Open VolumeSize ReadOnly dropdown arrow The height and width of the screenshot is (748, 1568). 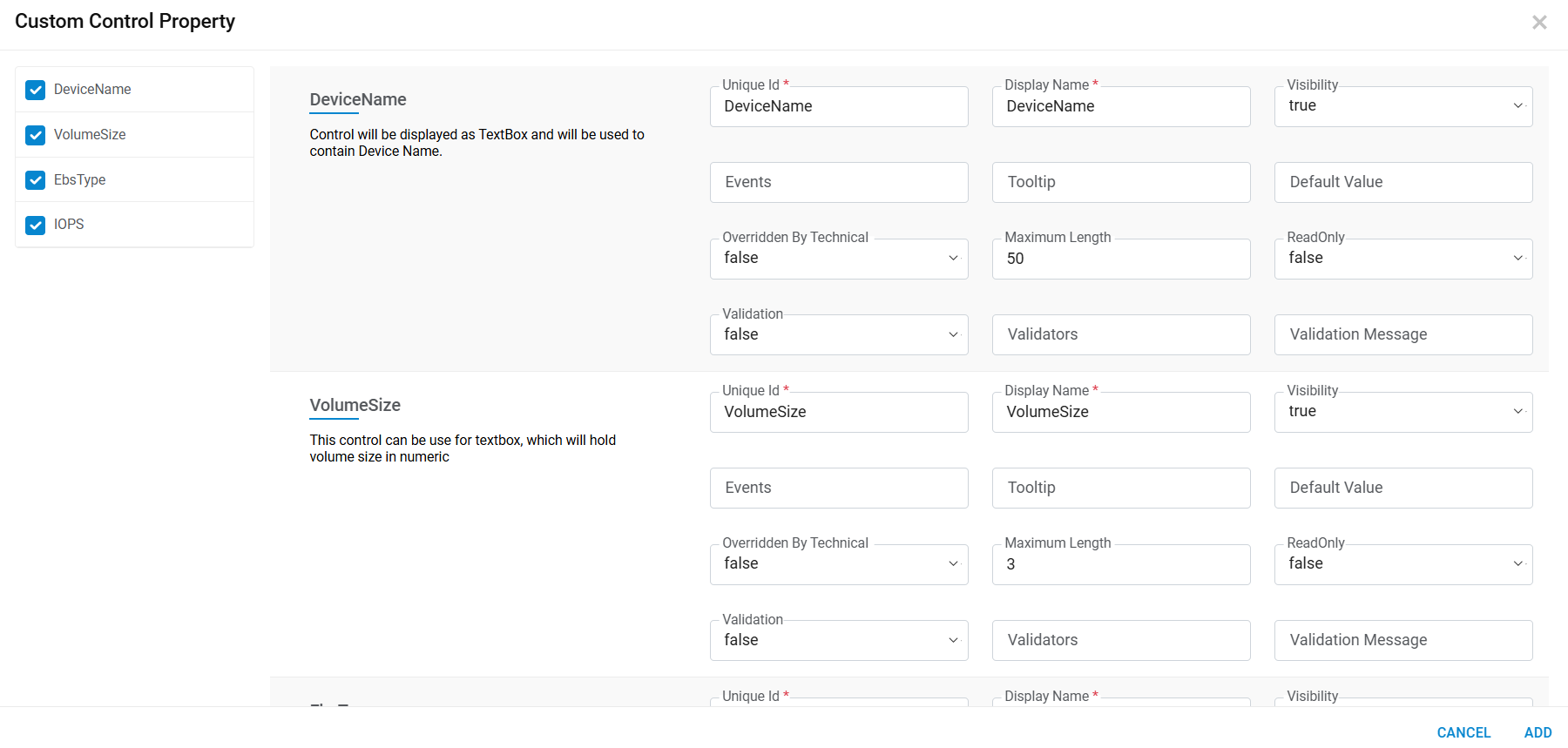coord(1518,564)
